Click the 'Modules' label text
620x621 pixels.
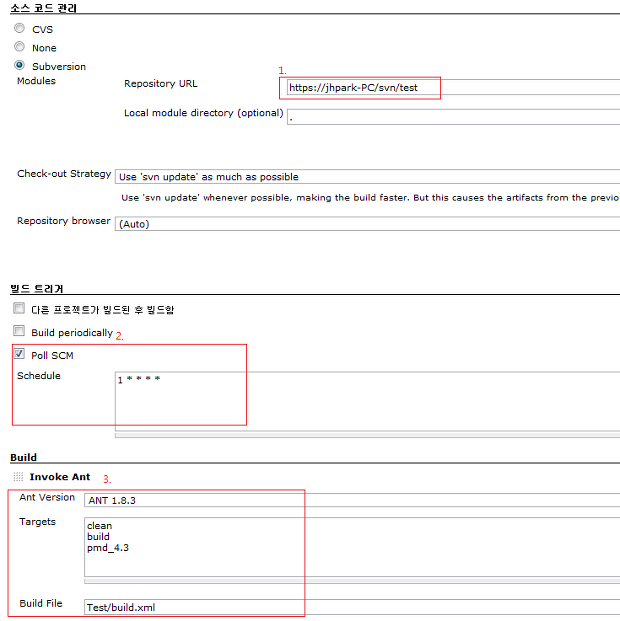[x=36, y=81]
